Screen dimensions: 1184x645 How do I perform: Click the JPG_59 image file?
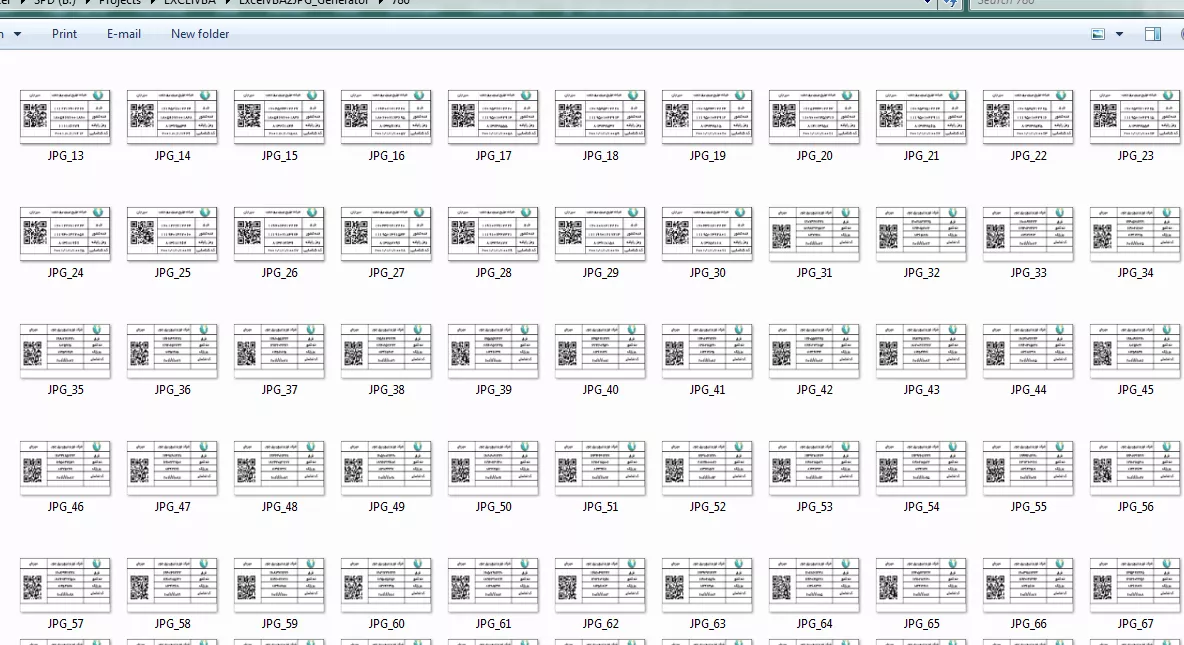pos(279,585)
